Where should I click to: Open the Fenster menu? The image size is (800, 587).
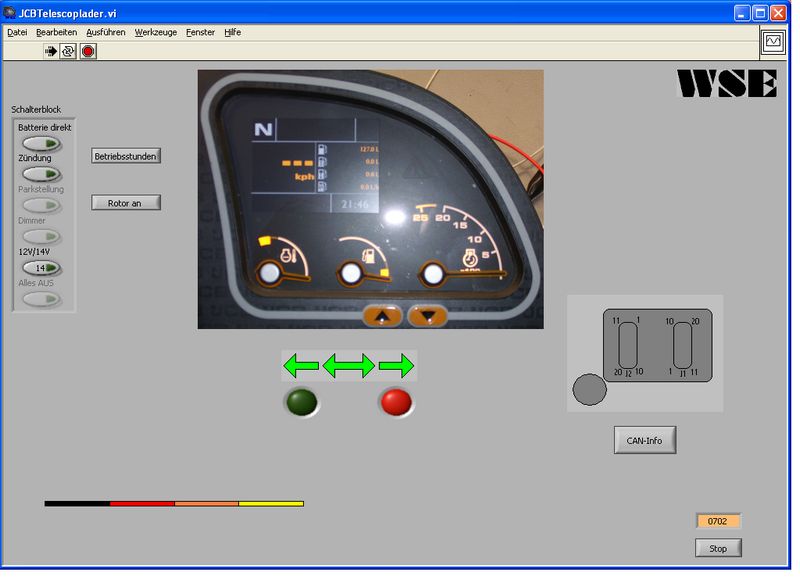pos(200,32)
